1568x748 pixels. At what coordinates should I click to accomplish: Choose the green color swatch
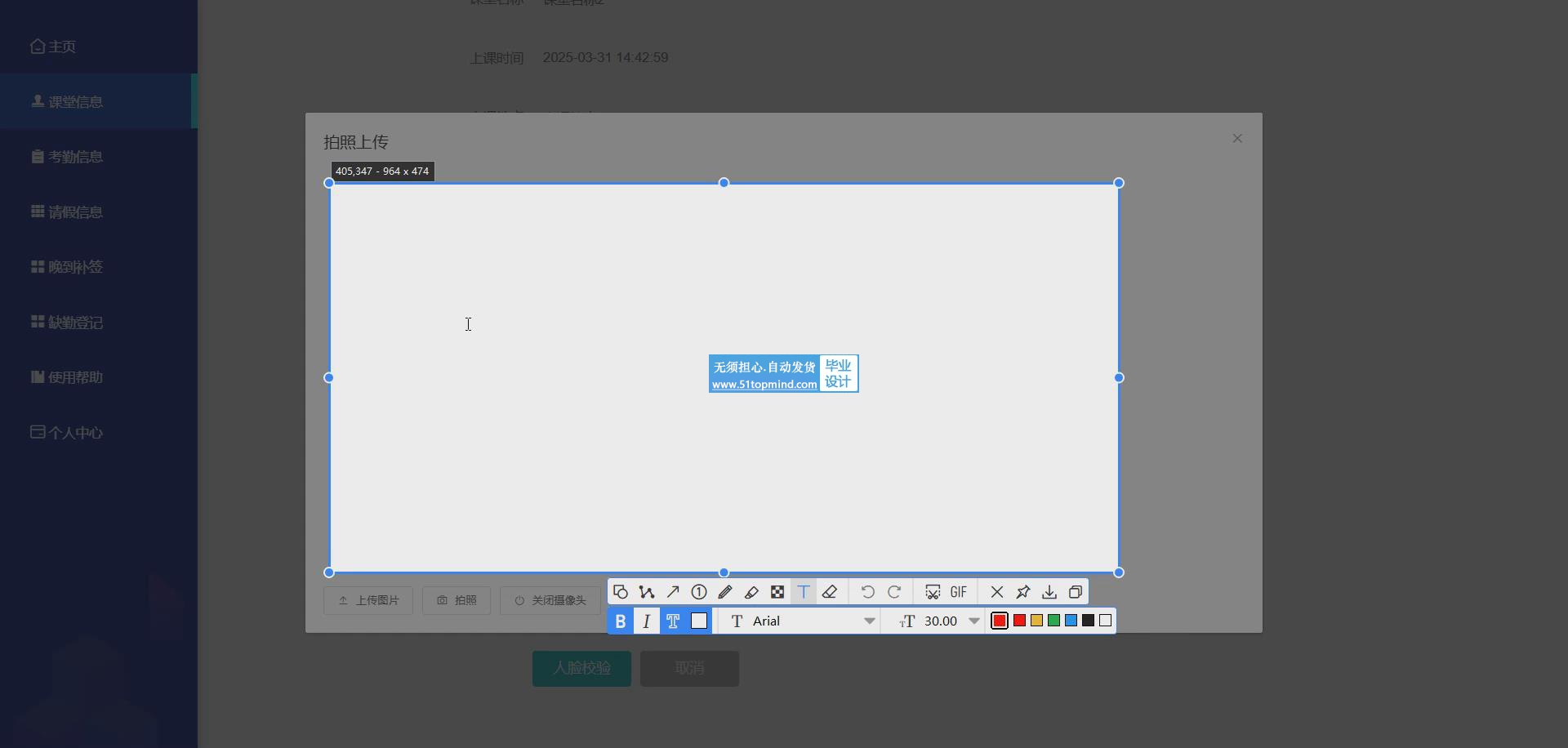pyautogui.click(x=1053, y=621)
